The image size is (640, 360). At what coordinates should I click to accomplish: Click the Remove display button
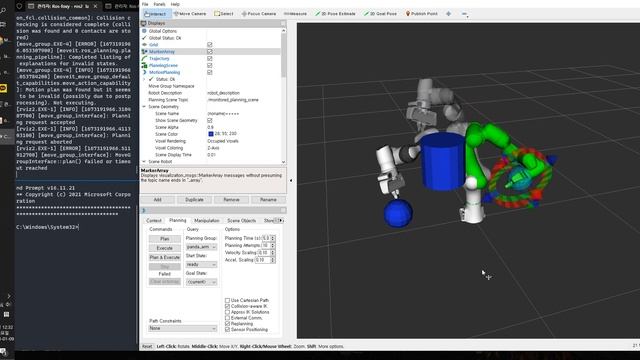[x=231, y=200]
